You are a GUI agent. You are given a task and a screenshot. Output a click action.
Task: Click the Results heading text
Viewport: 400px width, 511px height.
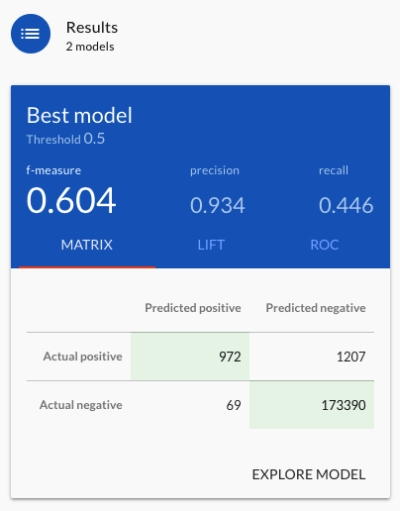pyautogui.click(x=92, y=27)
